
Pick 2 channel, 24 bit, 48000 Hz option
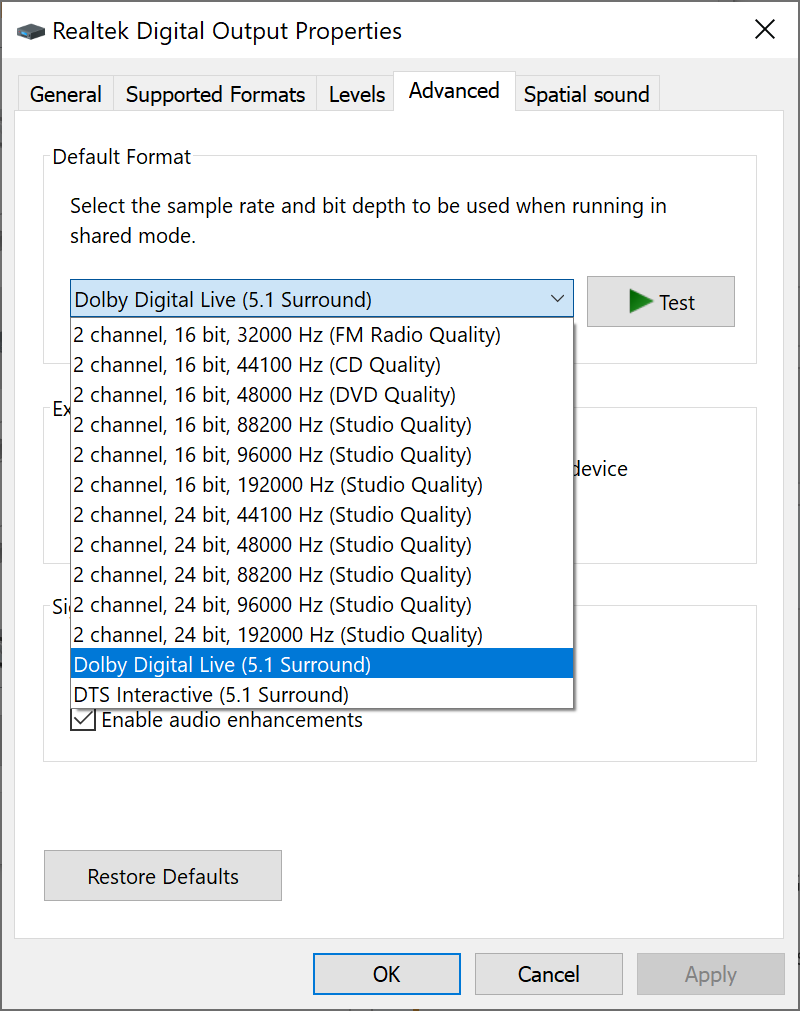click(322, 545)
